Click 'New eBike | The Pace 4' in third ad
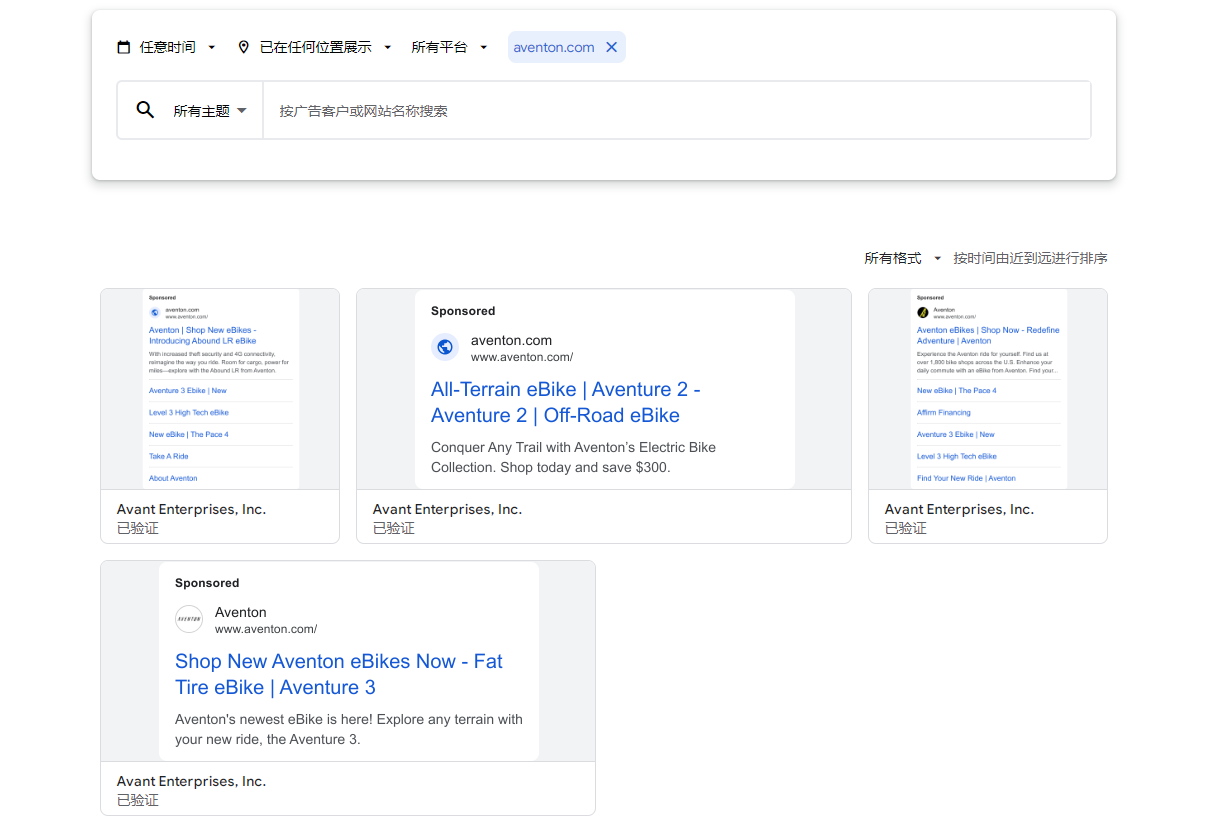The image size is (1206, 838). pyautogui.click(x=957, y=391)
